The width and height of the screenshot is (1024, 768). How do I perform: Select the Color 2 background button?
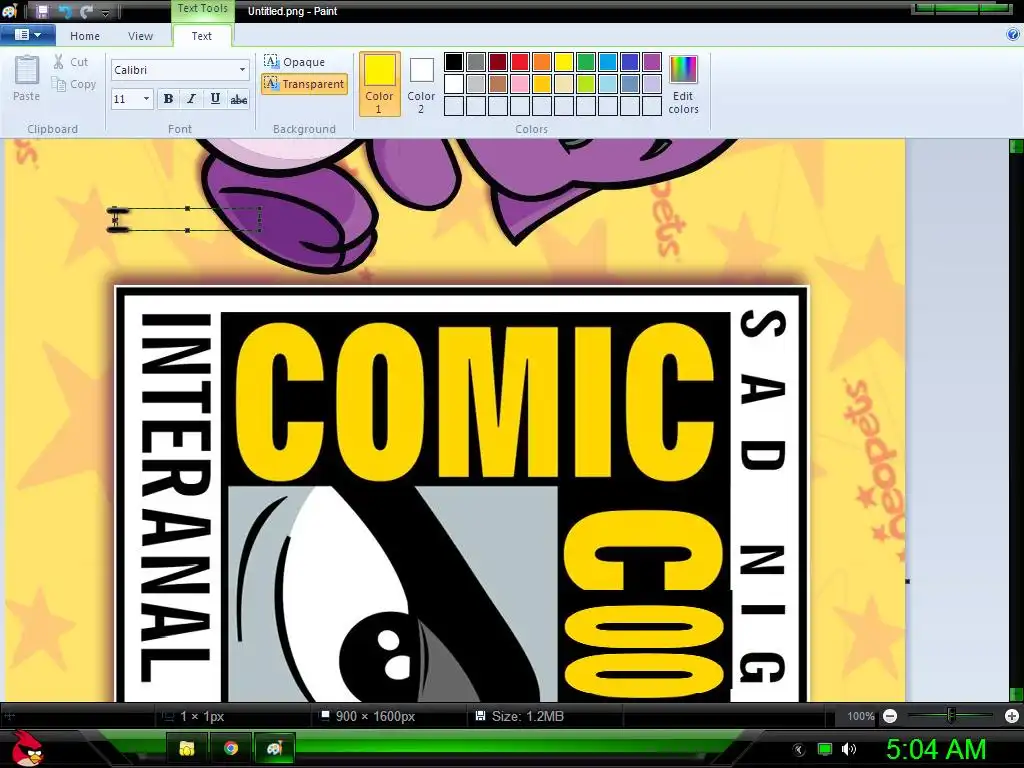421,84
